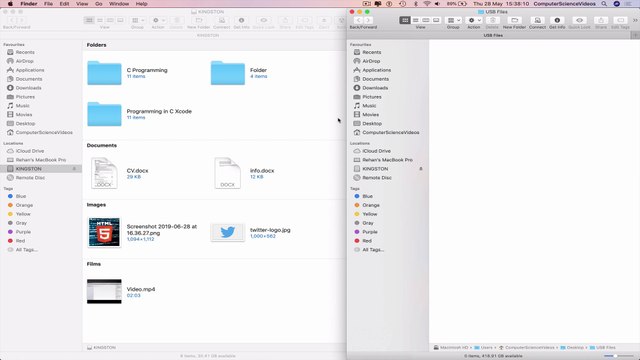Open Group dropdown in KINGSTON window toolbar
The image size is (640, 360).
138,20
